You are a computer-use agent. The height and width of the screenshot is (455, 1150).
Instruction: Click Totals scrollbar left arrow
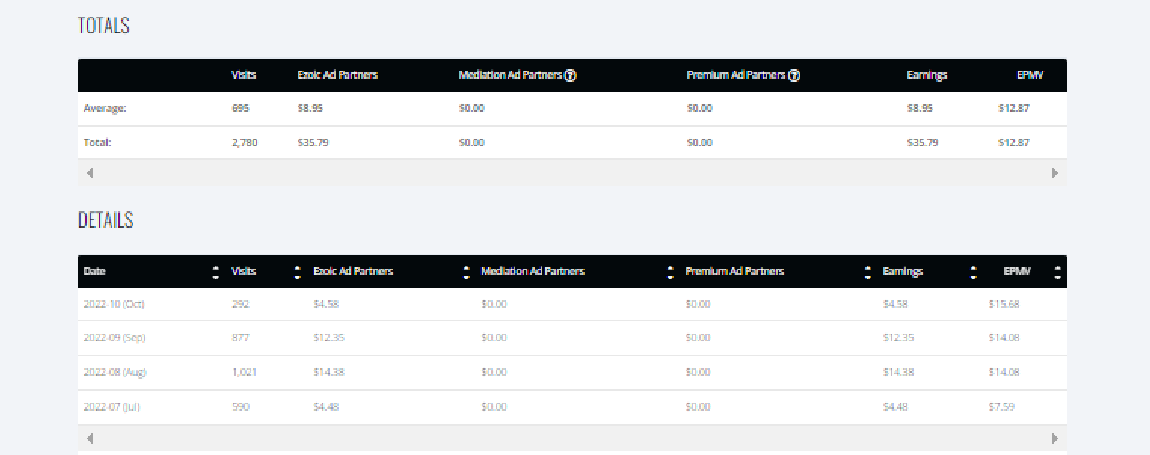click(90, 173)
